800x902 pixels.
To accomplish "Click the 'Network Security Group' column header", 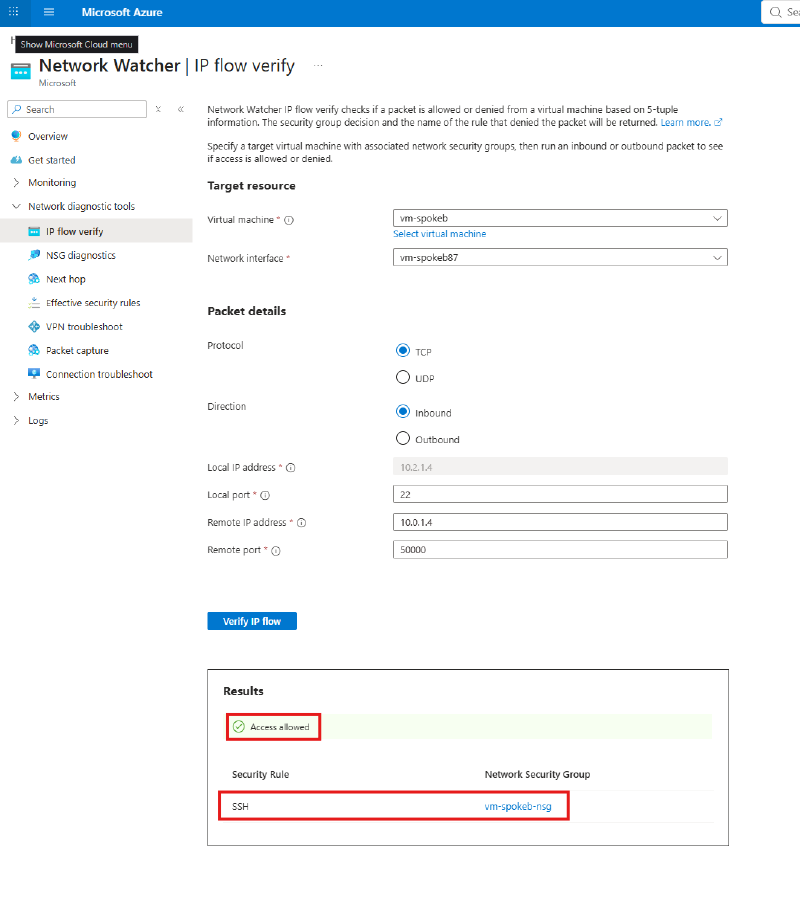I will click(537, 774).
